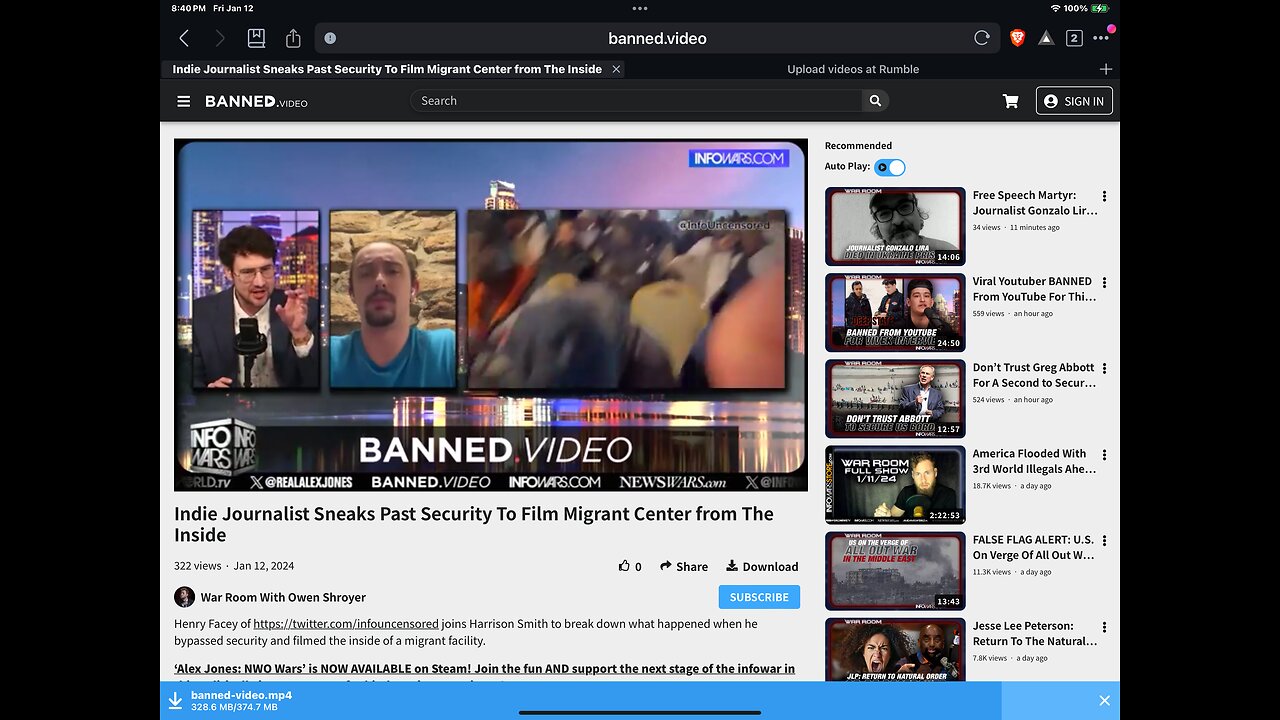The width and height of the screenshot is (1280, 720).
Task: Open the tab switcher showing 2 tabs
Action: point(1074,38)
